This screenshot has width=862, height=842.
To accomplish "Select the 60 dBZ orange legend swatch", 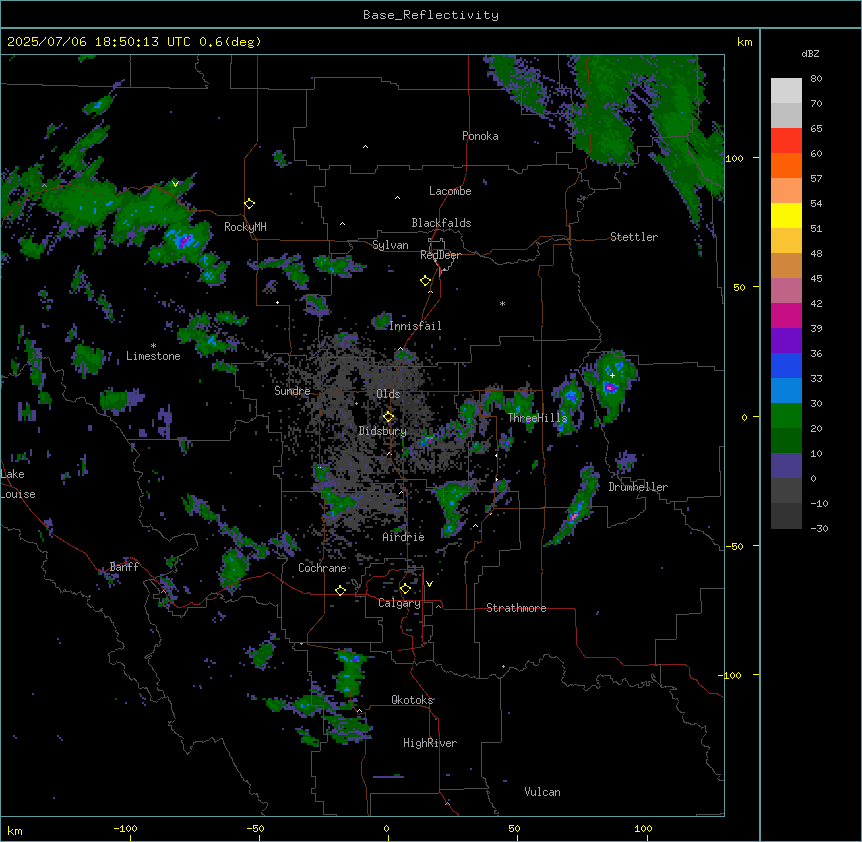I will [786, 165].
